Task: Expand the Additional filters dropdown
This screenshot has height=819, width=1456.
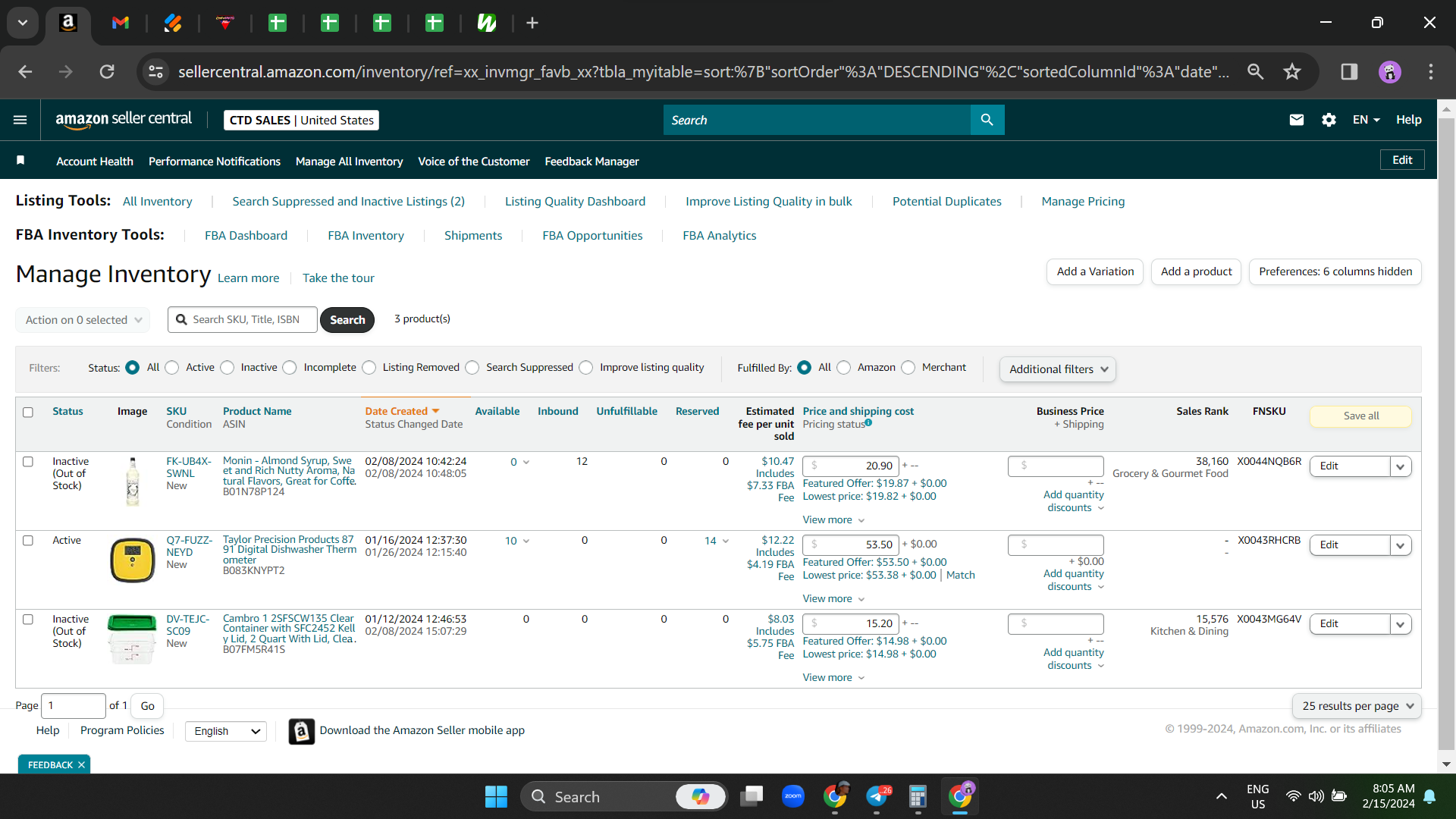Action: click(1058, 369)
